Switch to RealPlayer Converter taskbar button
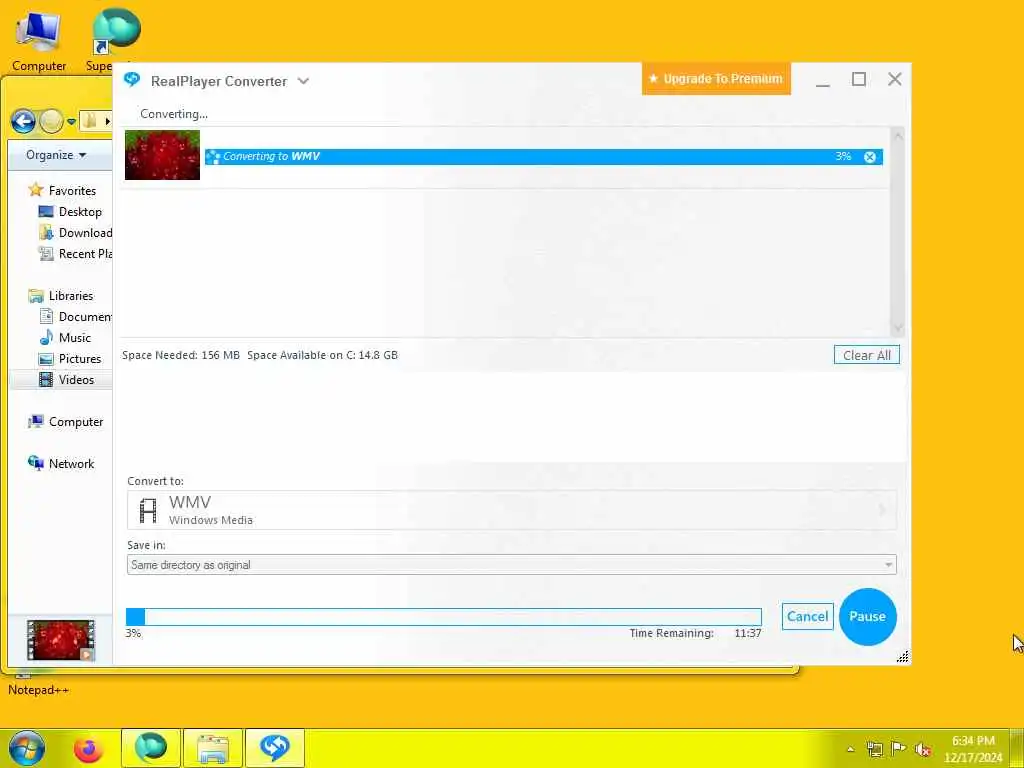The height and width of the screenshot is (768, 1024). pyautogui.click(x=275, y=748)
